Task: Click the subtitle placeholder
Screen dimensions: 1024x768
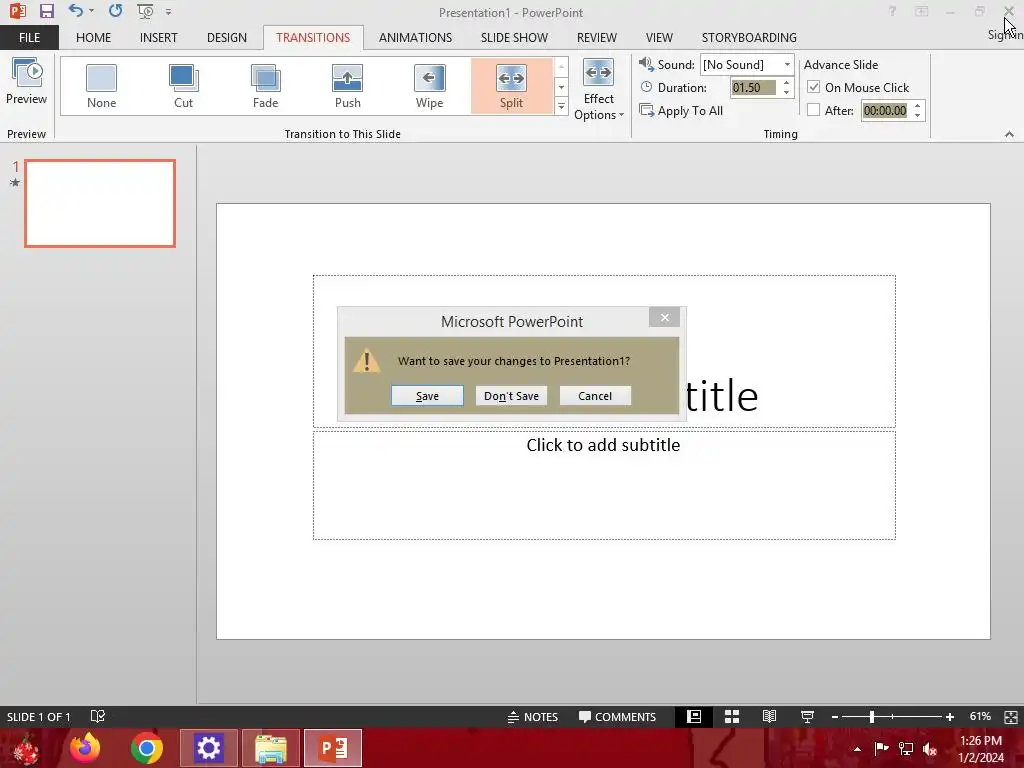Action: point(604,485)
